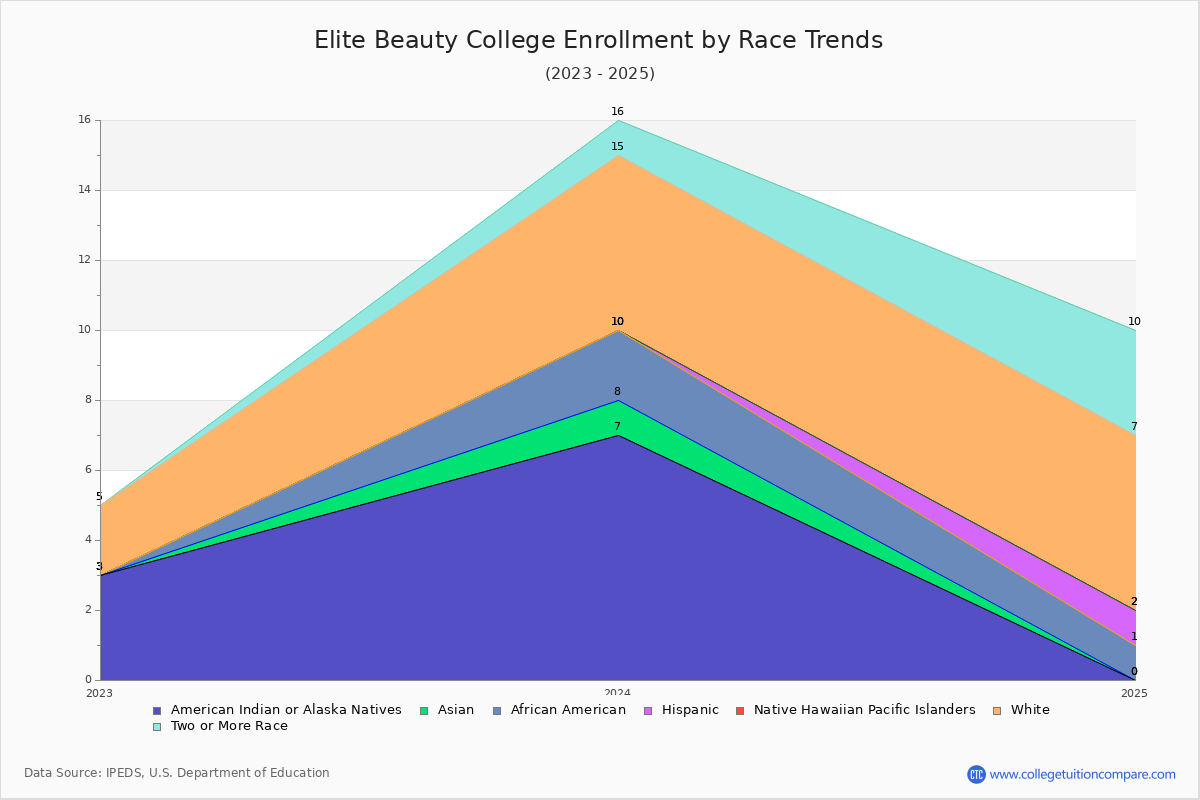
Task: Toggle the American Indian or Alaska Natives series label
Action: 286,710
